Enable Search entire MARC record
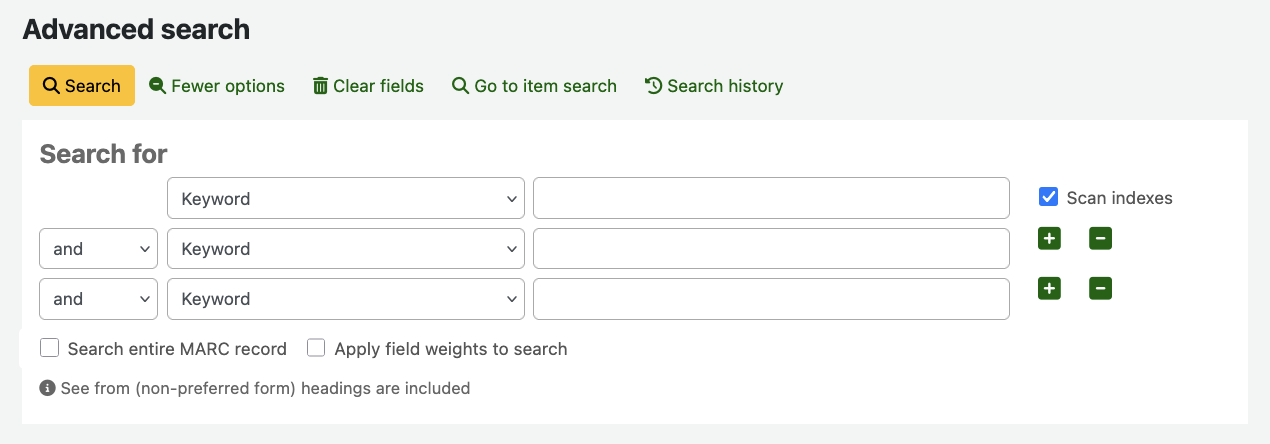Viewport: 1270px width, 444px height. 49,348
